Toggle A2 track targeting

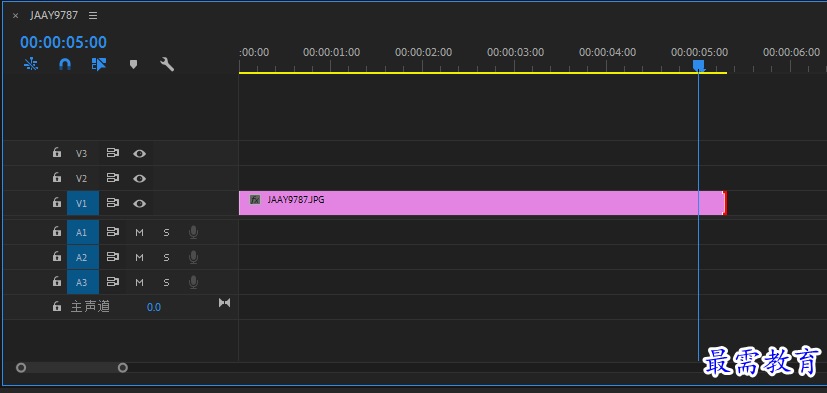pos(83,257)
